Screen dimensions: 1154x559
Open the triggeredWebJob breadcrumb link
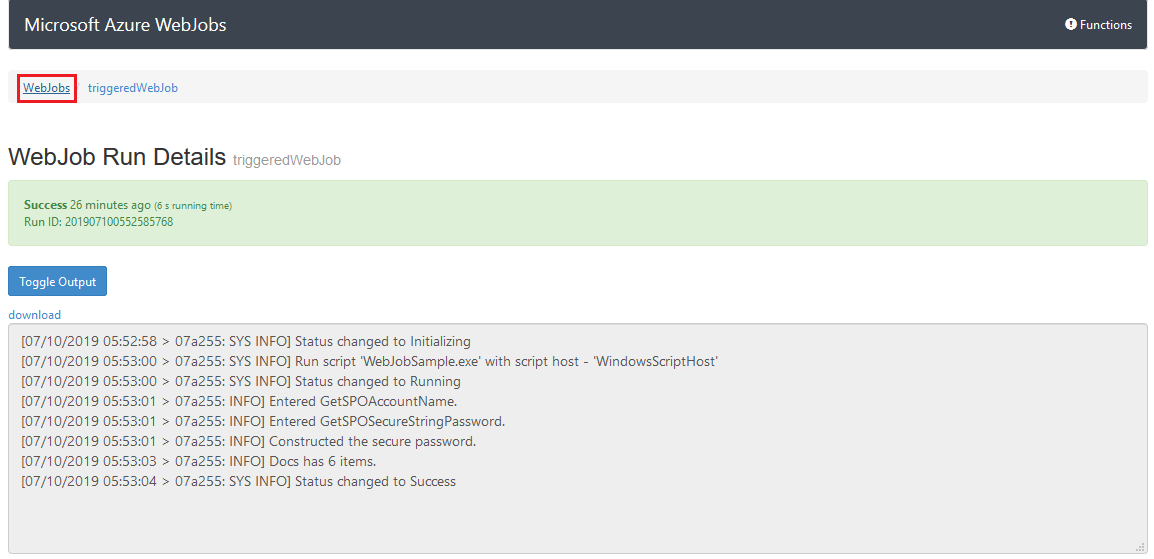tap(132, 88)
